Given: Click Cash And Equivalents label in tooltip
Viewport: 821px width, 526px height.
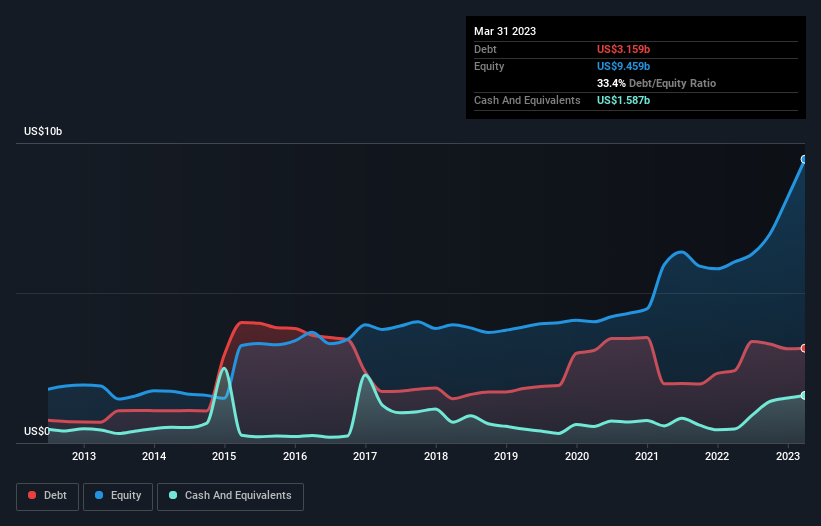Looking at the screenshot, I should tap(527, 100).
